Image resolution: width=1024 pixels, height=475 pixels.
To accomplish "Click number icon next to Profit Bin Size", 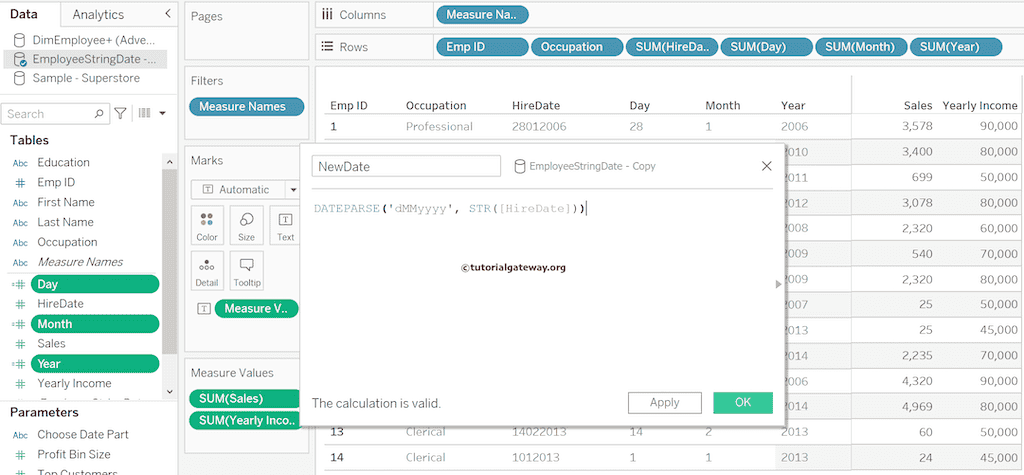I will click(20, 455).
